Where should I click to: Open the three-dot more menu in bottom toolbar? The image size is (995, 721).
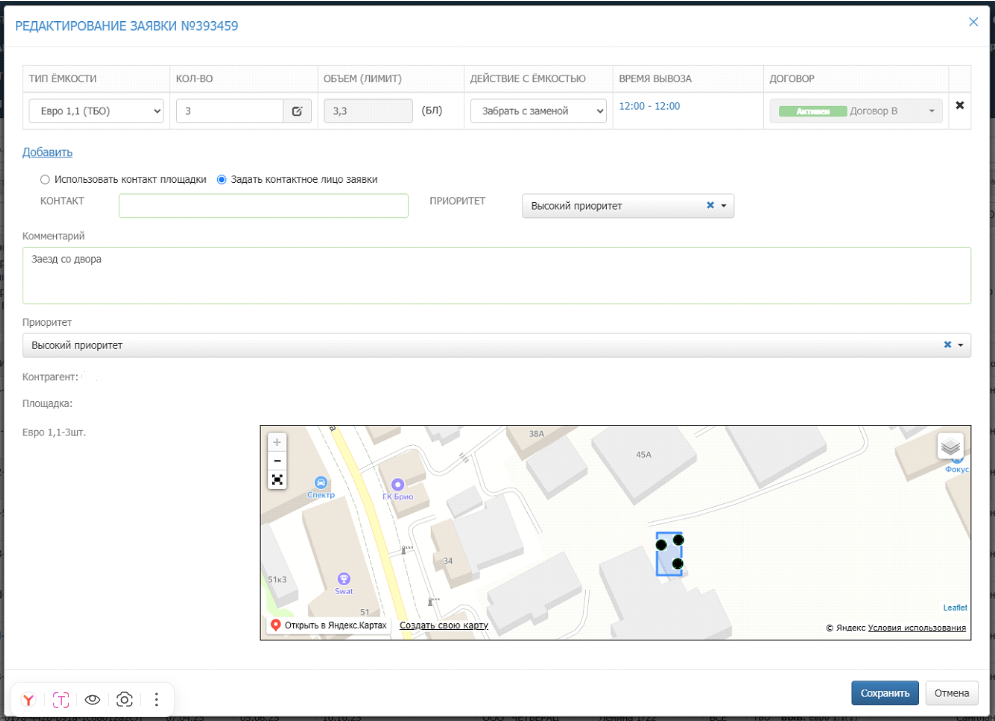click(156, 700)
